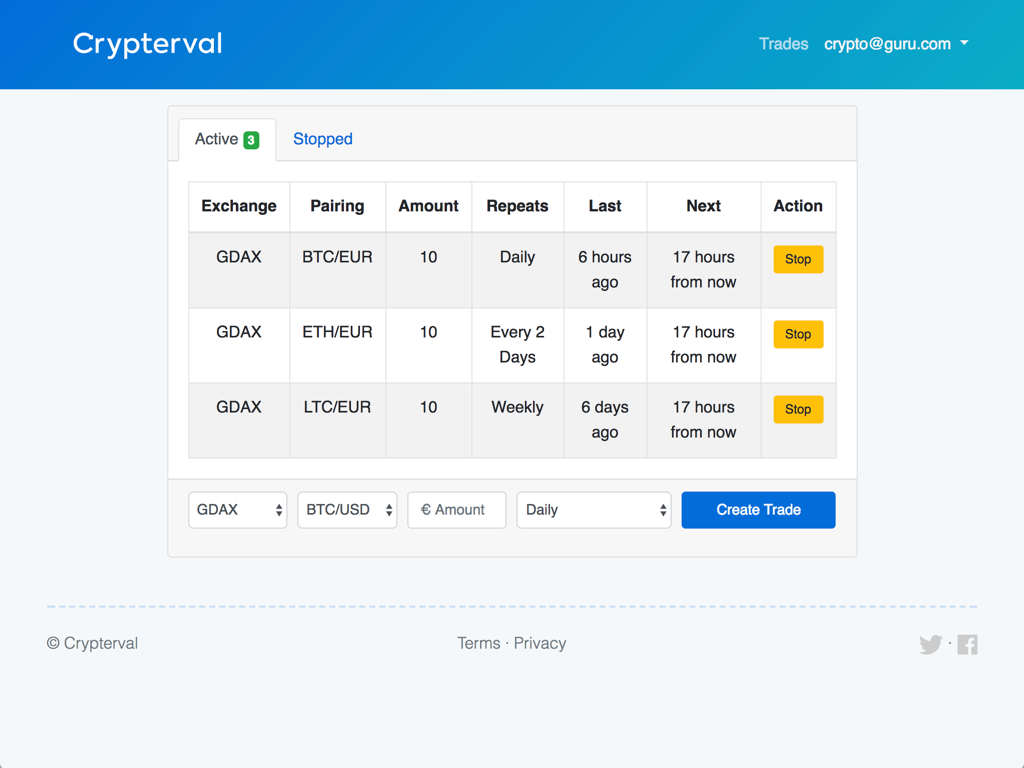Click the '1 day ago' cell
The height and width of the screenshot is (768, 1024).
605,345
